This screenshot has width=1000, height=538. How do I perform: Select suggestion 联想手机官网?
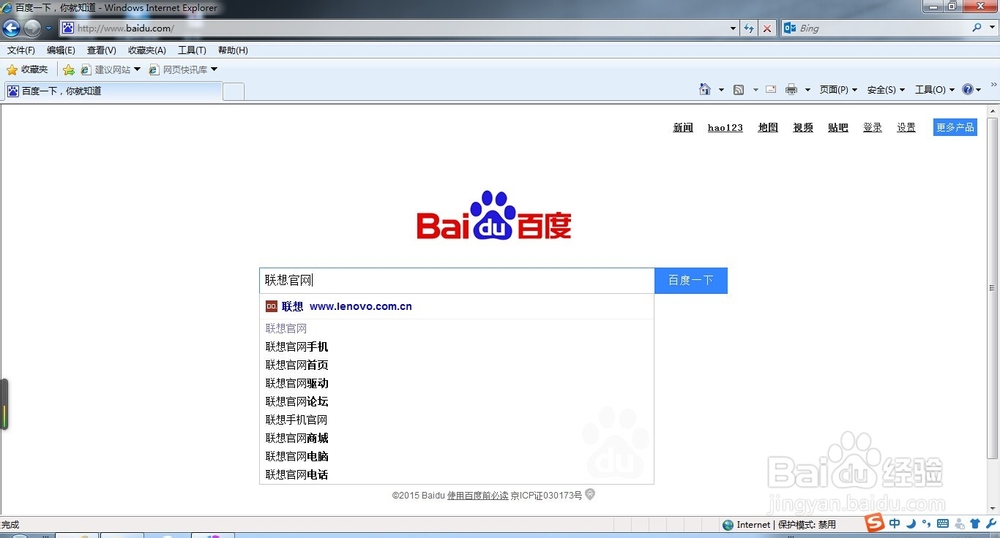coord(457,420)
